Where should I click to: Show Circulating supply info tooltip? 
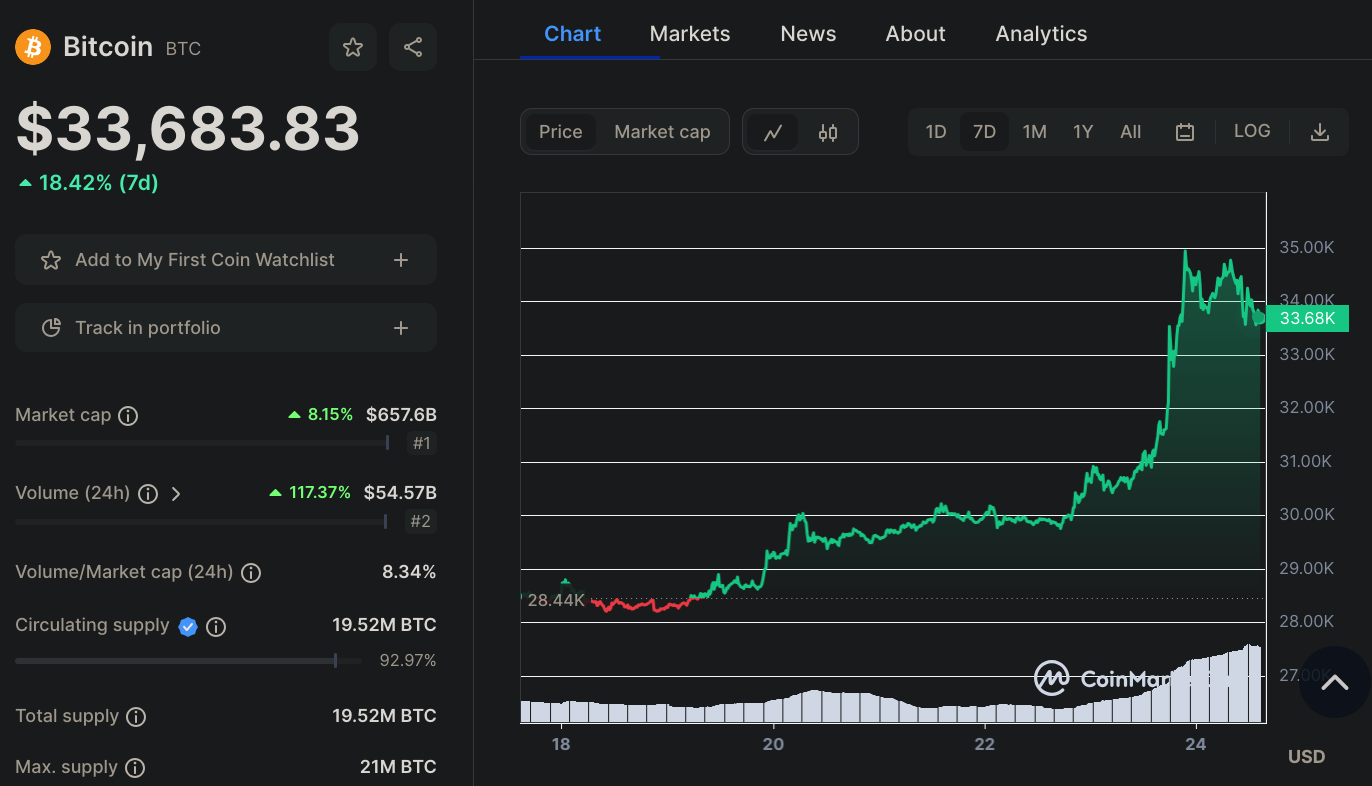[216, 627]
